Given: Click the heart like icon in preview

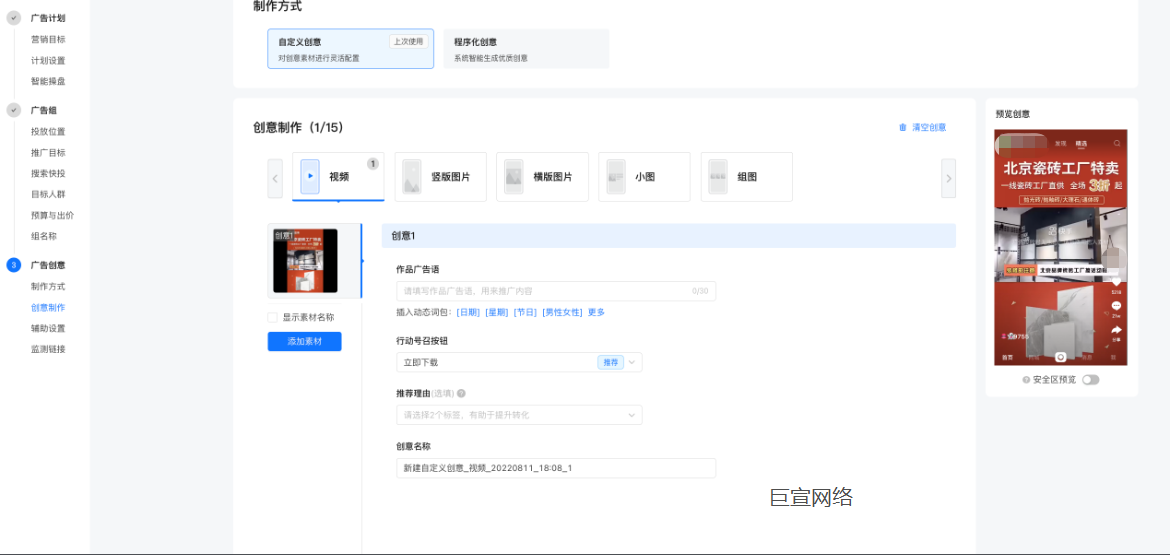Looking at the screenshot, I should [1116, 282].
